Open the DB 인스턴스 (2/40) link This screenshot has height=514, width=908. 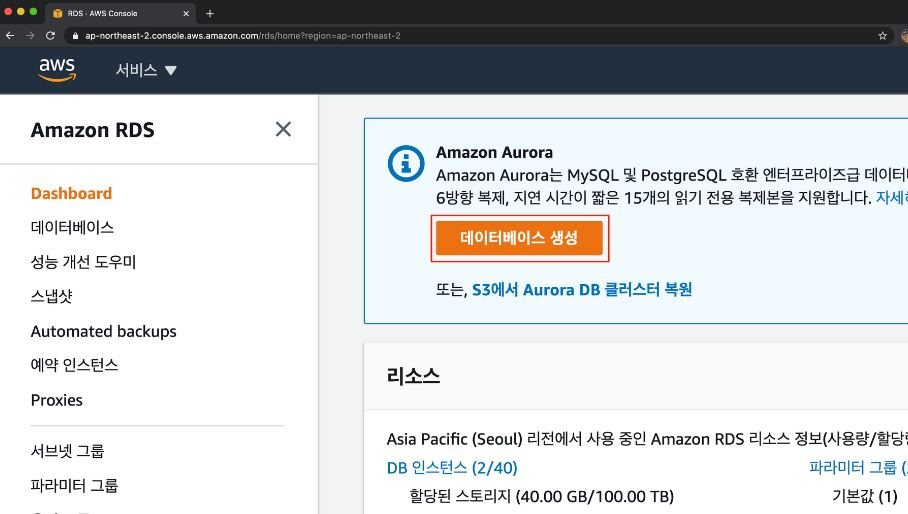(x=452, y=468)
